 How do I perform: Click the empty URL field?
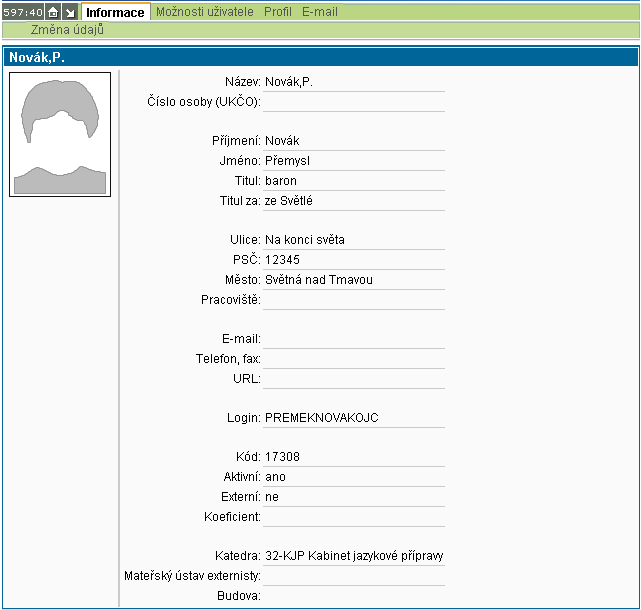click(x=353, y=379)
